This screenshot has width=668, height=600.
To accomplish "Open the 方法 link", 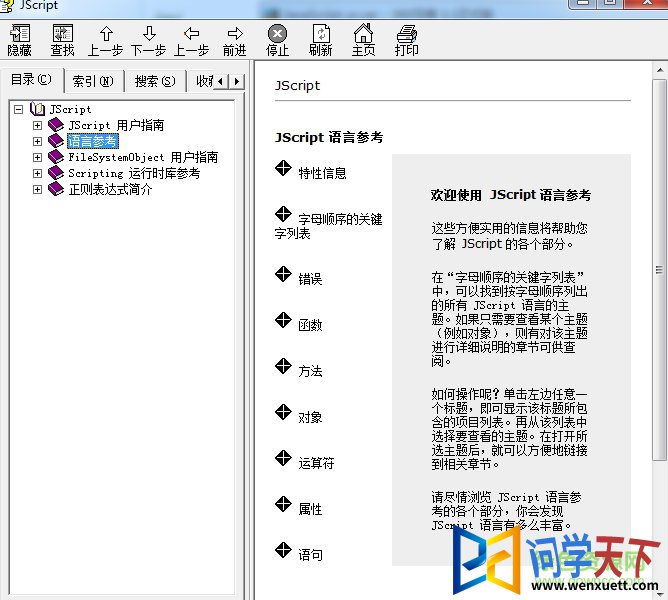I will click(x=310, y=371).
